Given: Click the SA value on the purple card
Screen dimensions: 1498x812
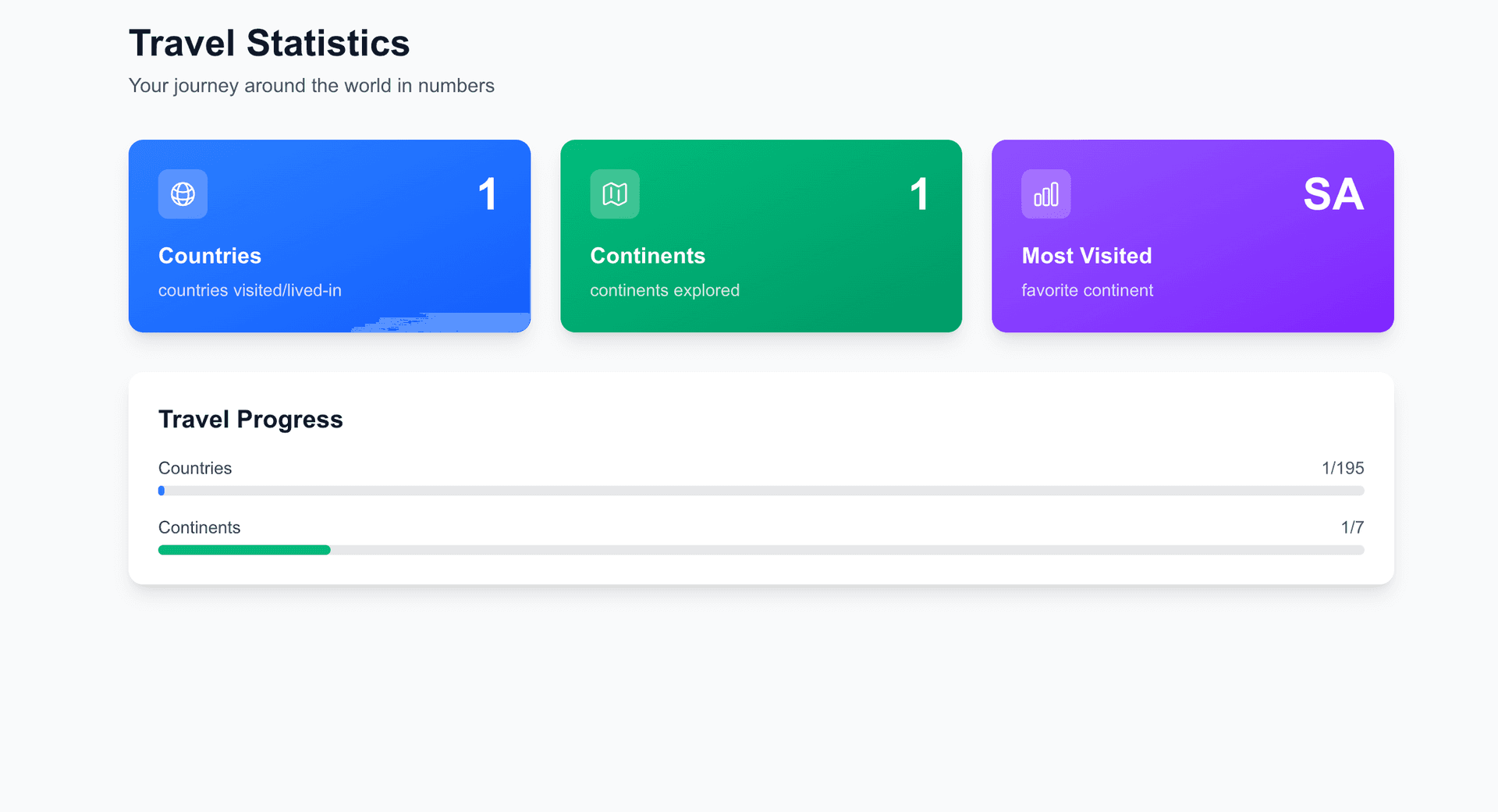Looking at the screenshot, I should [1333, 194].
